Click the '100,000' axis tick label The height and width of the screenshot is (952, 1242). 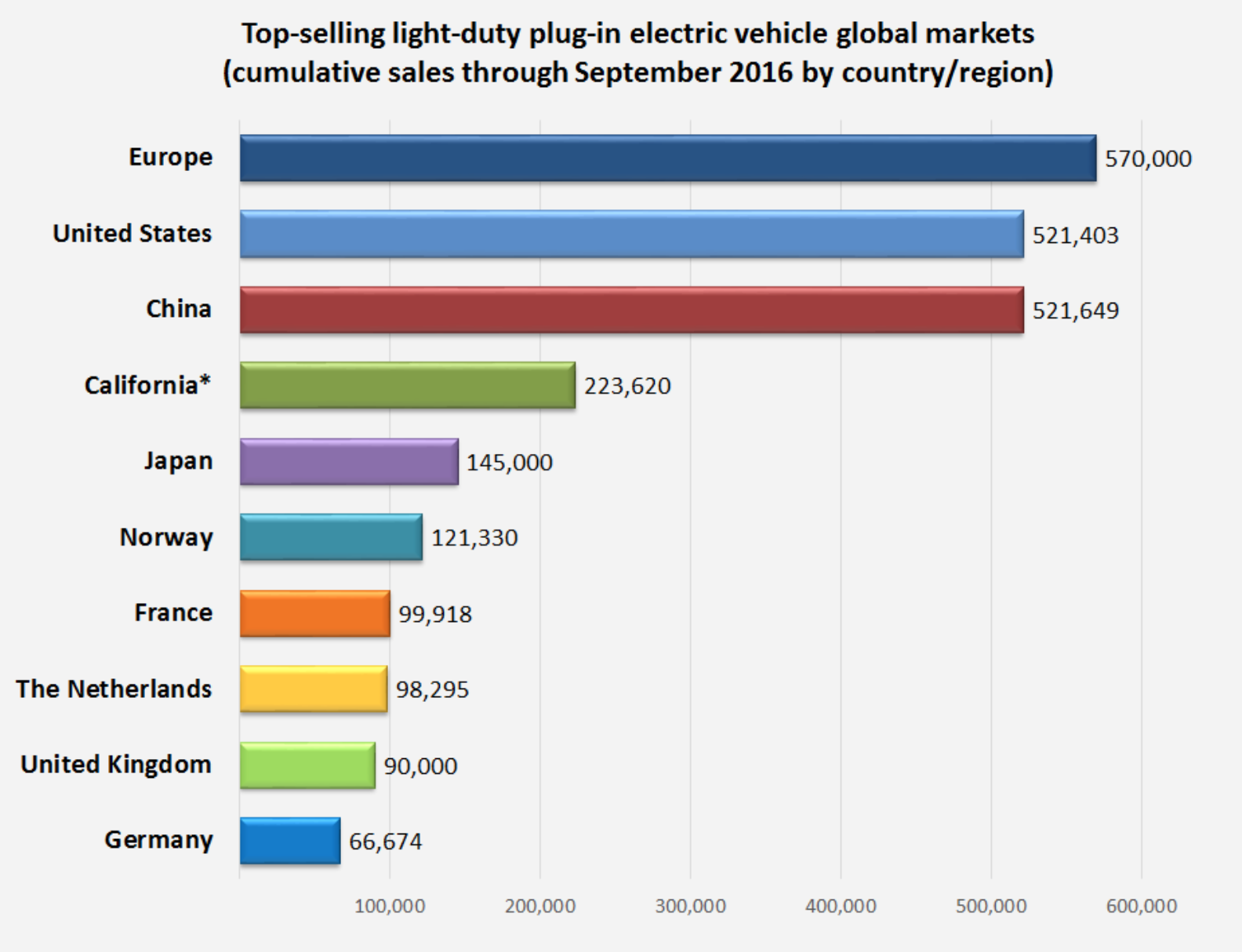[390, 907]
